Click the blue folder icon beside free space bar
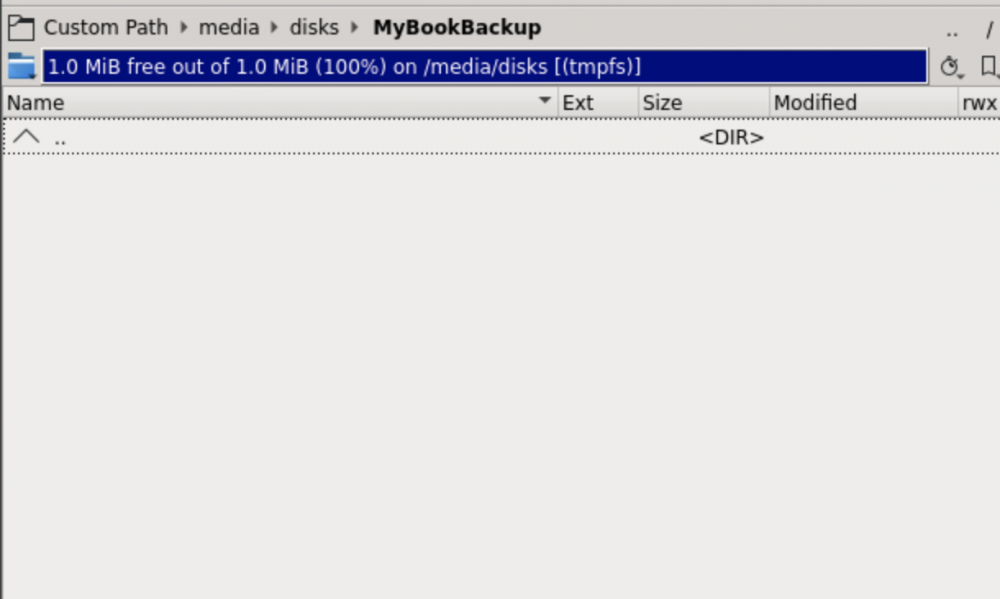 [21, 66]
